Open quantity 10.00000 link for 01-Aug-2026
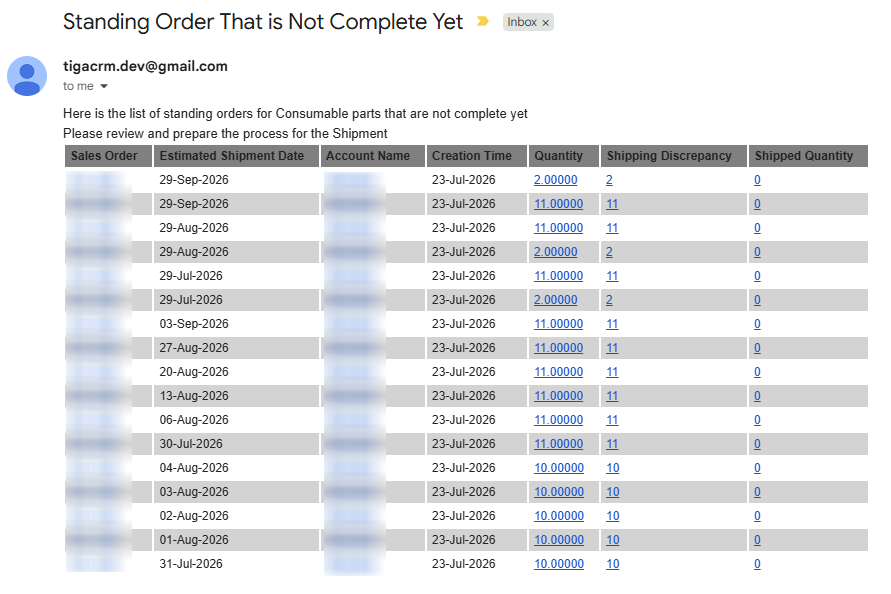 click(x=559, y=540)
